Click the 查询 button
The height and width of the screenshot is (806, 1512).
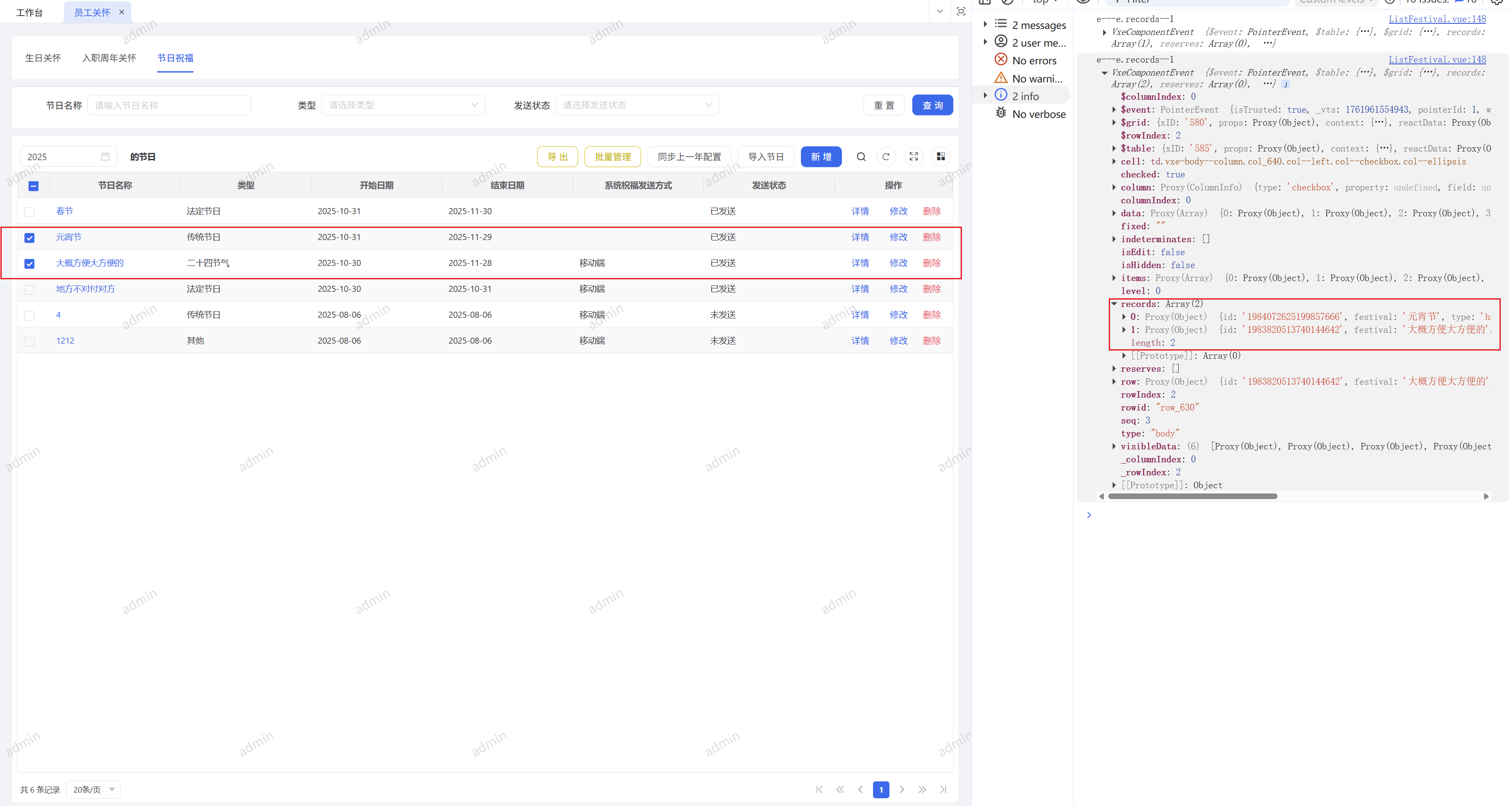tap(932, 106)
